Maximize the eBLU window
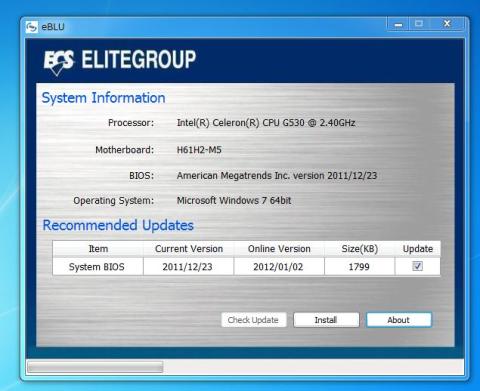Screen dimensions: 480x391 [419, 24]
